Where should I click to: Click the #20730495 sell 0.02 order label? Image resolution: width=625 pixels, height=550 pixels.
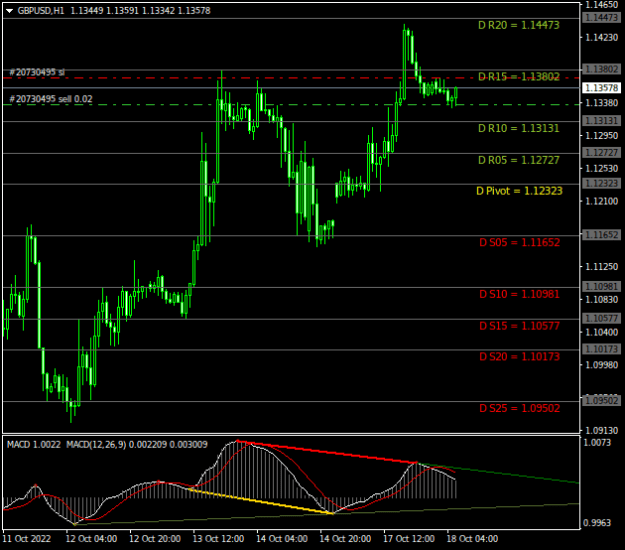(x=51, y=99)
